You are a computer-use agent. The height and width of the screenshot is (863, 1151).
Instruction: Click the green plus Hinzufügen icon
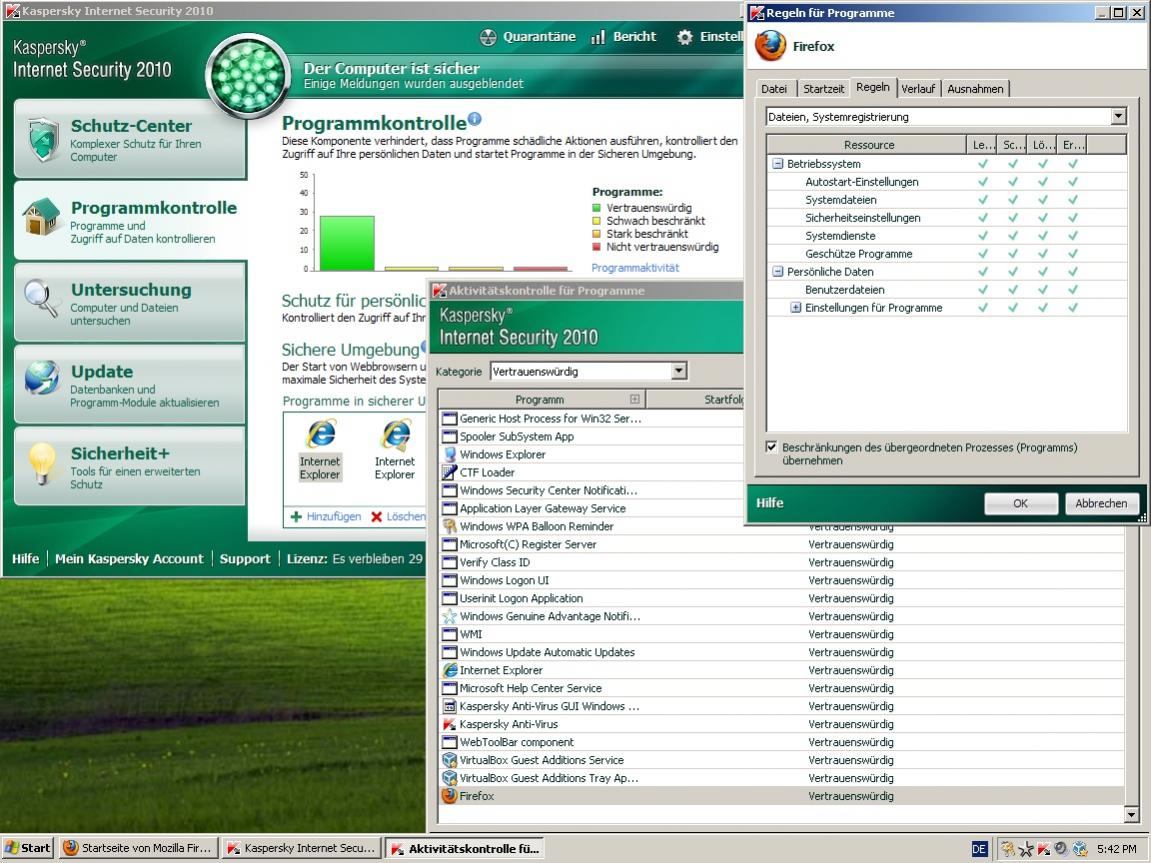pyautogui.click(x=296, y=517)
